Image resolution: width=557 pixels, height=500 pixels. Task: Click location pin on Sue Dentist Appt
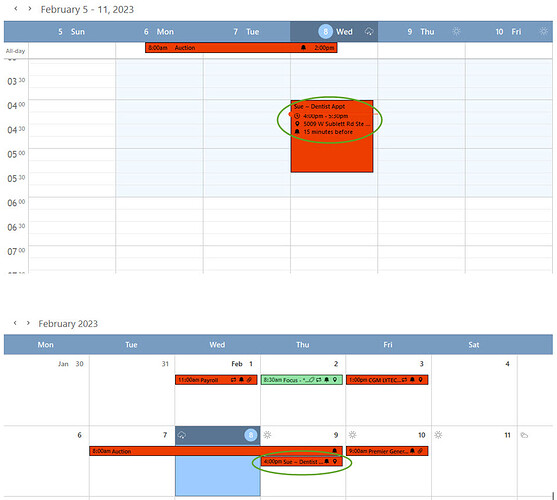[297, 124]
